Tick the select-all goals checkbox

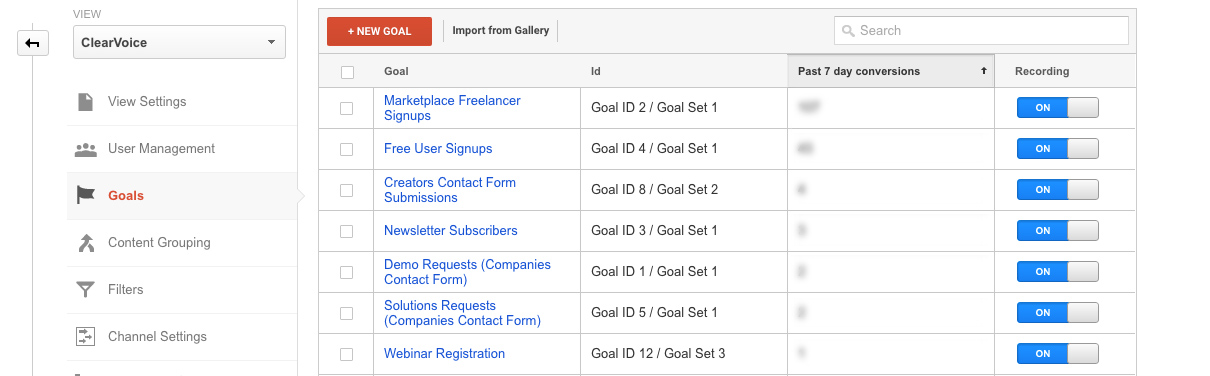[x=347, y=72]
